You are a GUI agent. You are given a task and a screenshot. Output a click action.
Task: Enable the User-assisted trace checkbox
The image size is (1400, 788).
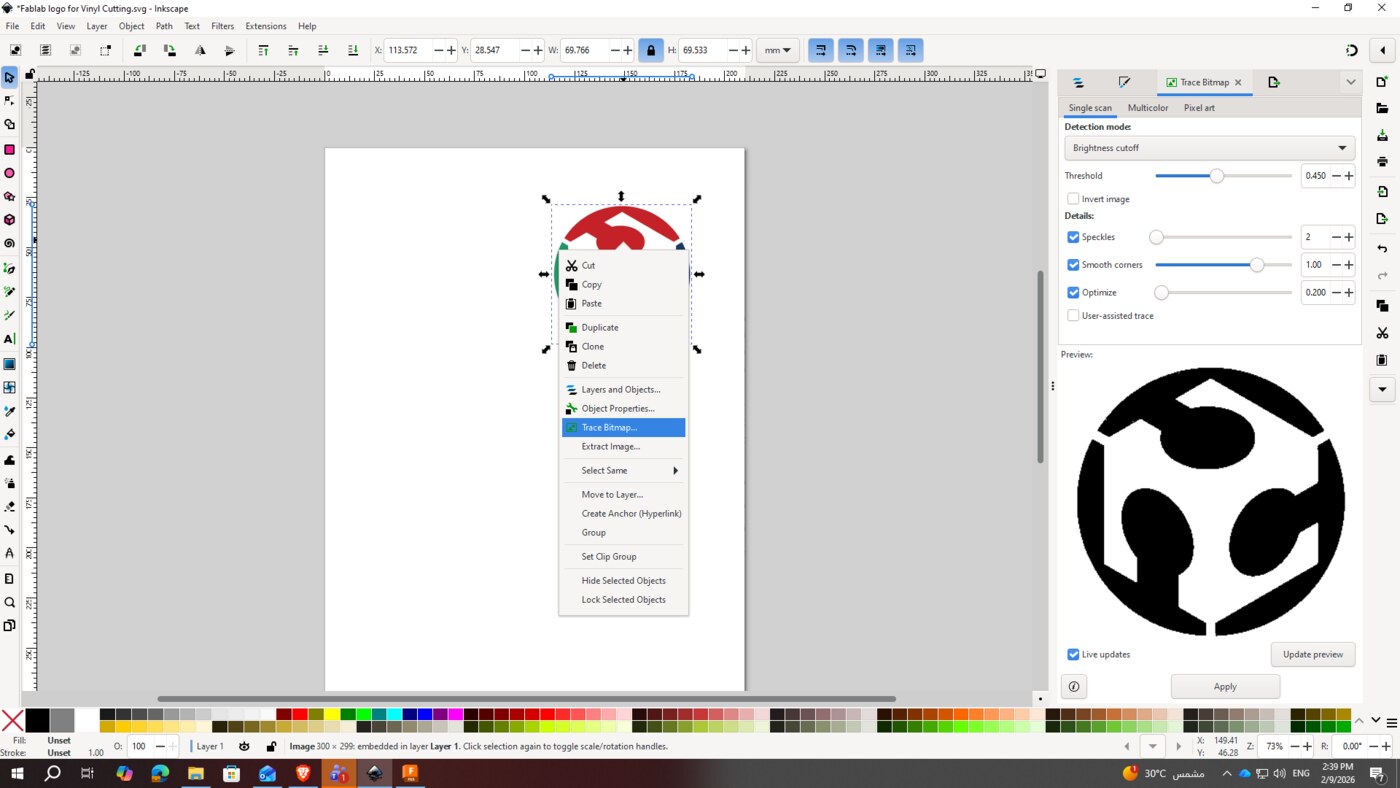click(x=1073, y=316)
